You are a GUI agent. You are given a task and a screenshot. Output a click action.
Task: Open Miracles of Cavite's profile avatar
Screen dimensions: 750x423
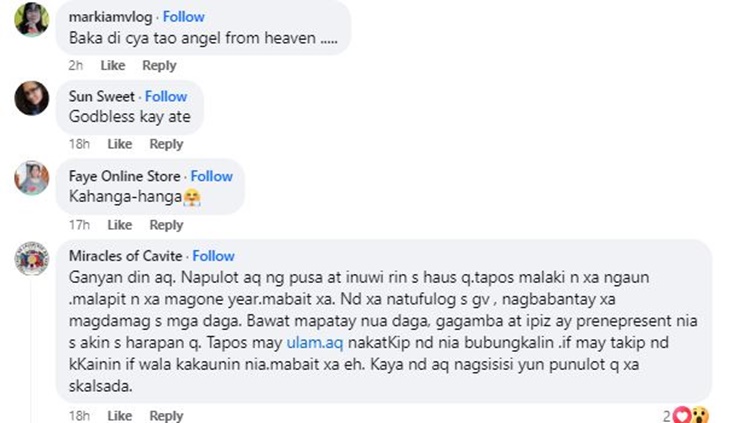(x=32, y=258)
